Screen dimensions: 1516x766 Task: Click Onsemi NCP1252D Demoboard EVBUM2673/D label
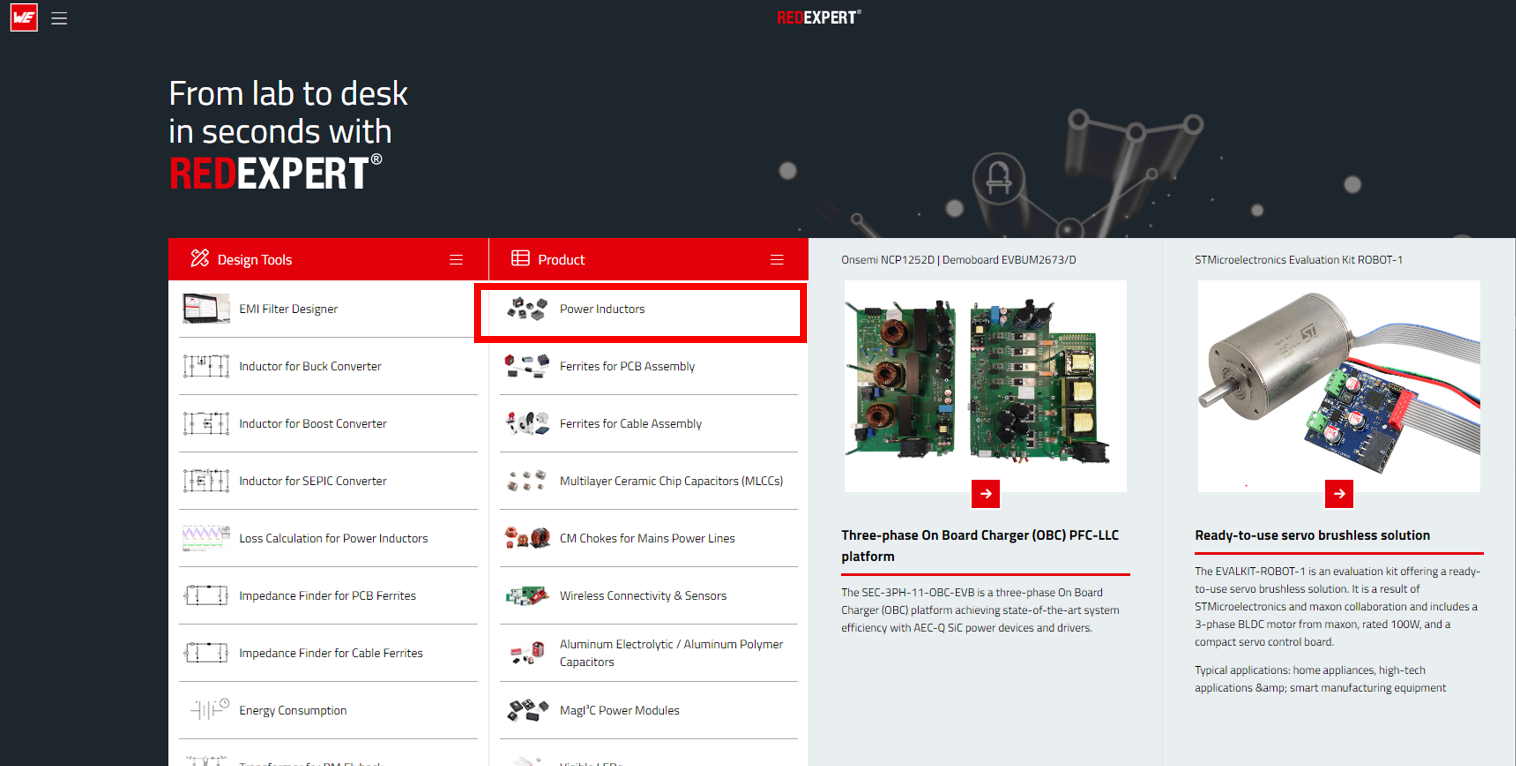click(x=958, y=260)
